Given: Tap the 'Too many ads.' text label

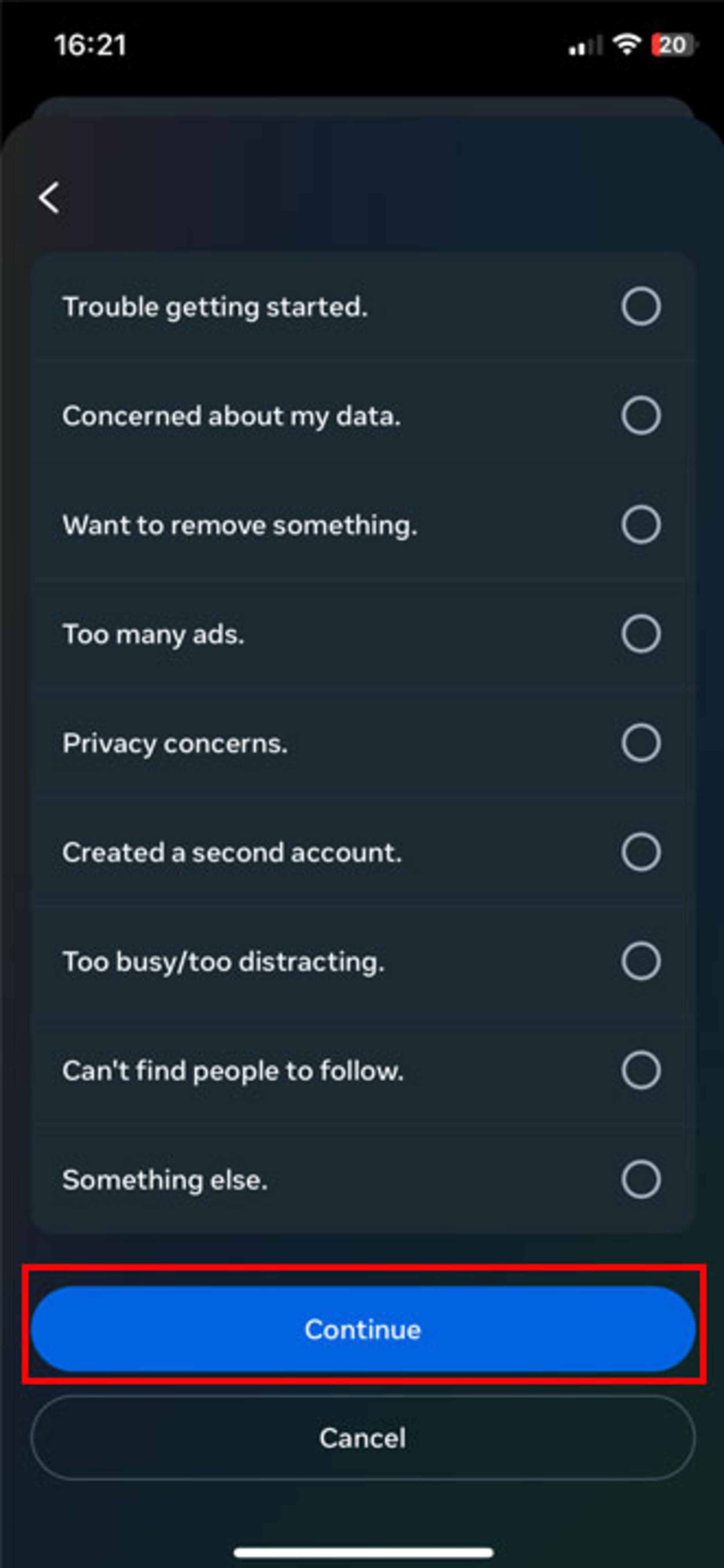Looking at the screenshot, I should [153, 634].
